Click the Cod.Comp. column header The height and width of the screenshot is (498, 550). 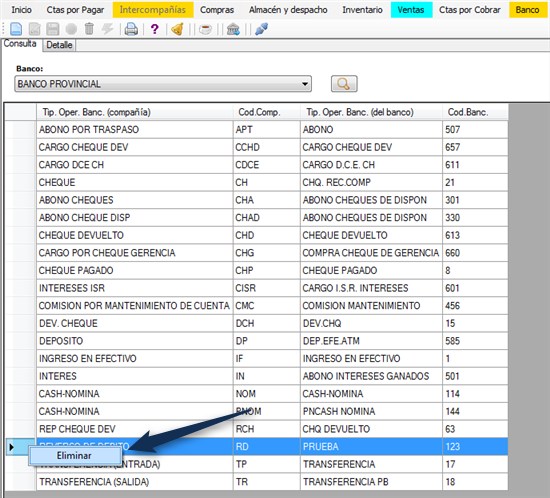[x=267, y=112]
